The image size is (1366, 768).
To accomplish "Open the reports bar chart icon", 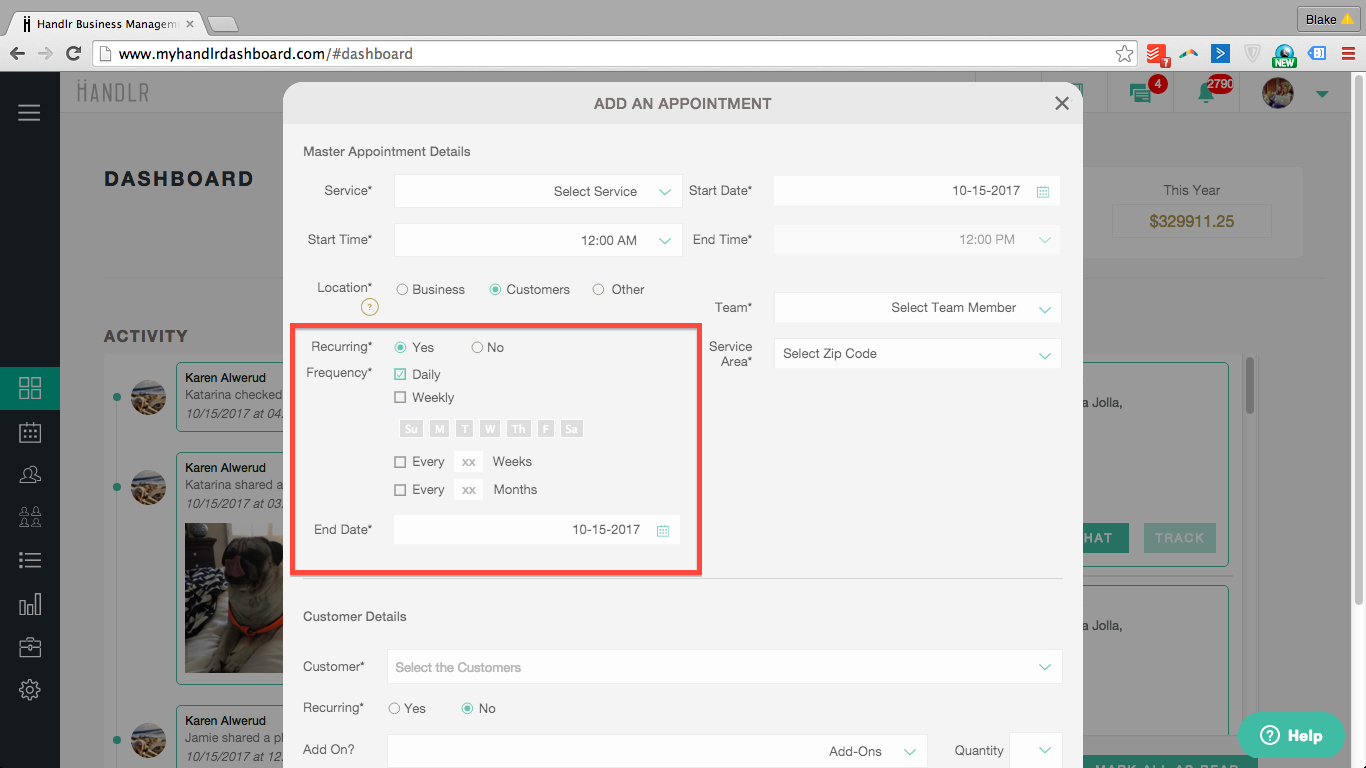I will [30, 604].
